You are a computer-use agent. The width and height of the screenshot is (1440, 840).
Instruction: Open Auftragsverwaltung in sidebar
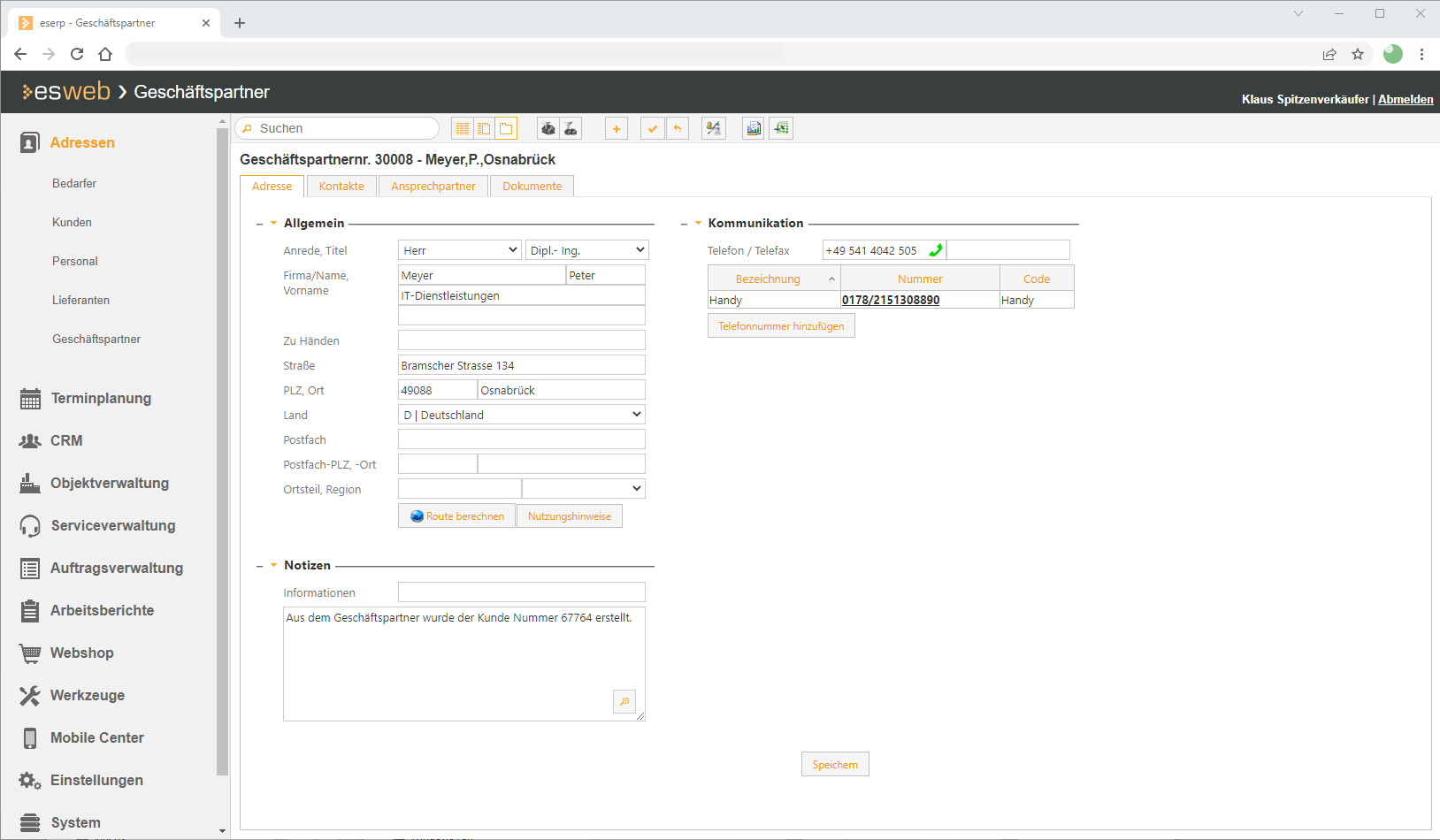pos(117,568)
